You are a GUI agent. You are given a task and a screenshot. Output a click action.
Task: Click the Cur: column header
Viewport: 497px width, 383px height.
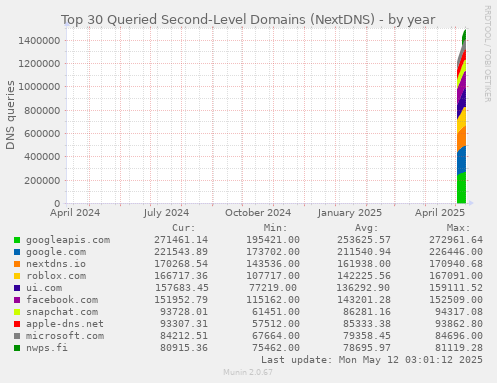click(183, 228)
